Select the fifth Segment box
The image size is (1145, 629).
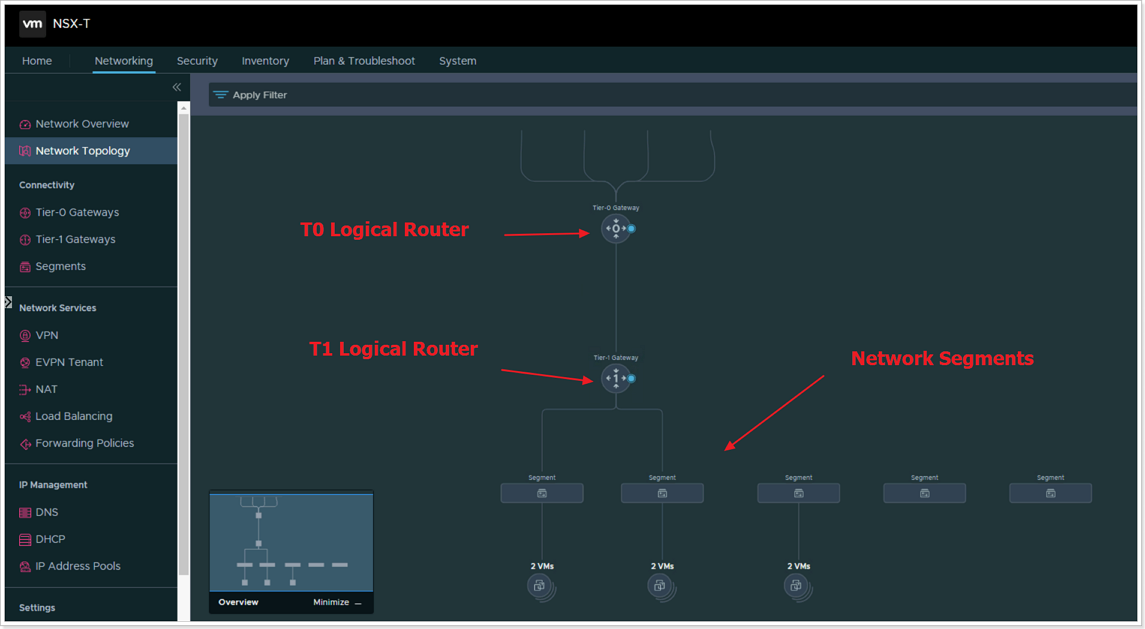click(1050, 493)
